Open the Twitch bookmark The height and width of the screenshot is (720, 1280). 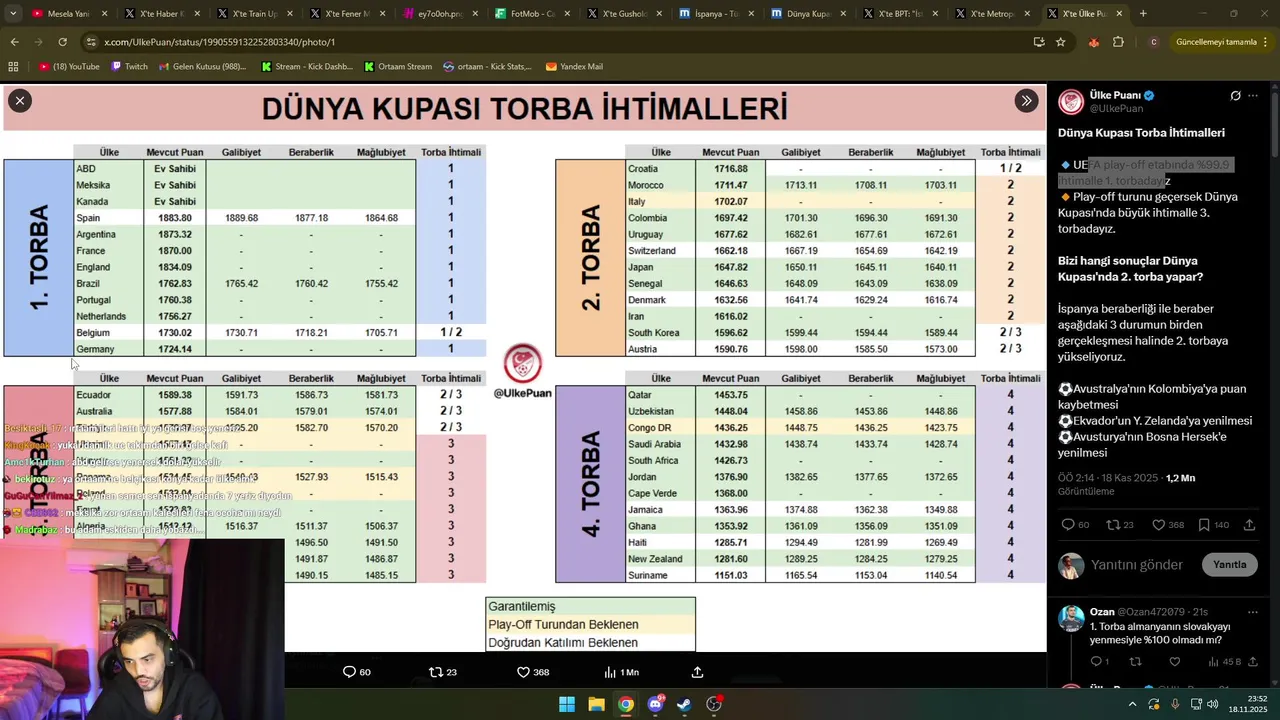tap(129, 67)
